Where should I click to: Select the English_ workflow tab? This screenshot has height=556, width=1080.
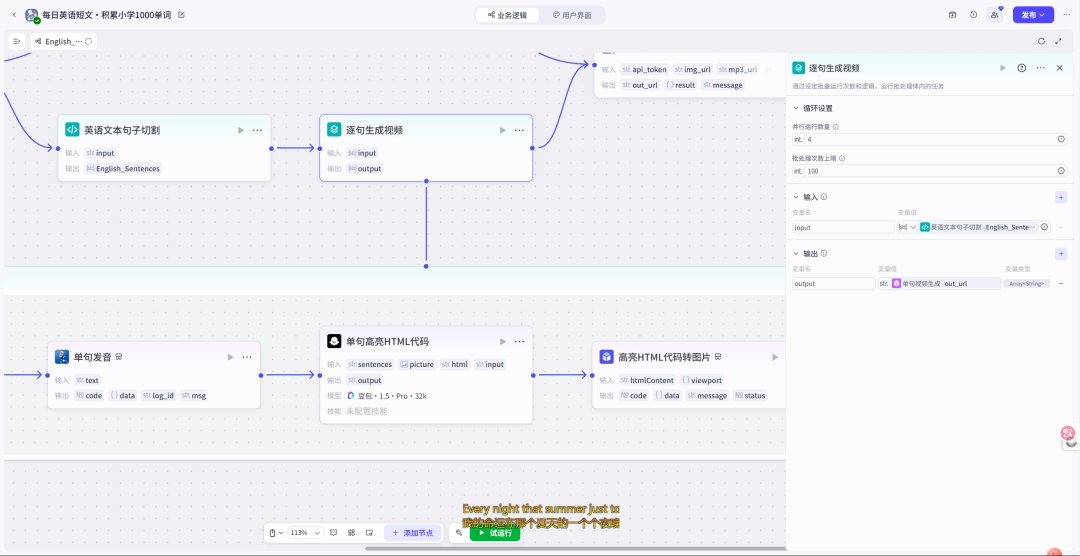(x=63, y=41)
